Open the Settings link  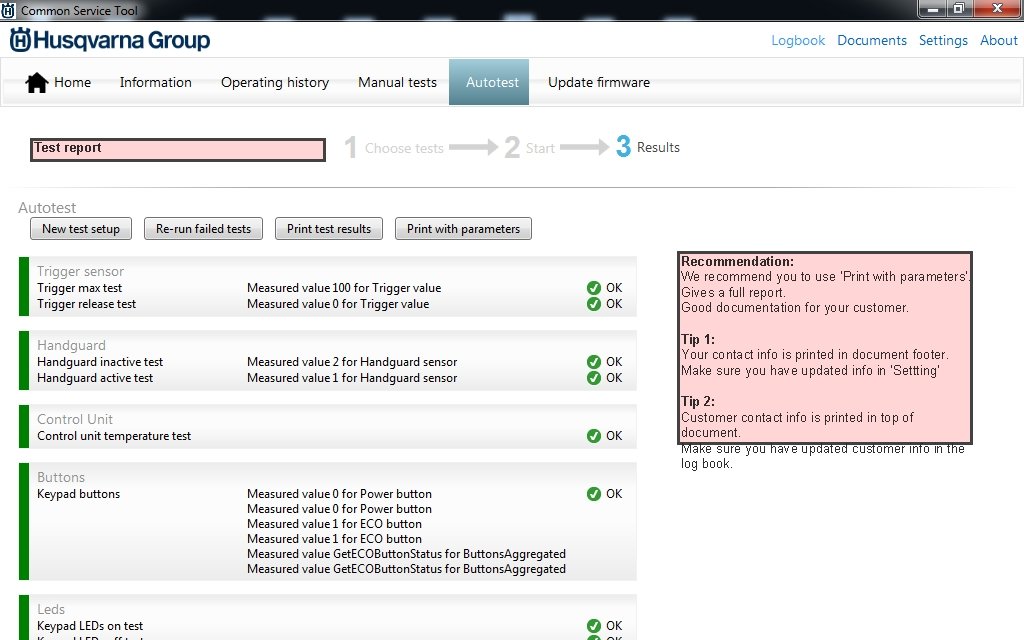(x=943, y=40)
